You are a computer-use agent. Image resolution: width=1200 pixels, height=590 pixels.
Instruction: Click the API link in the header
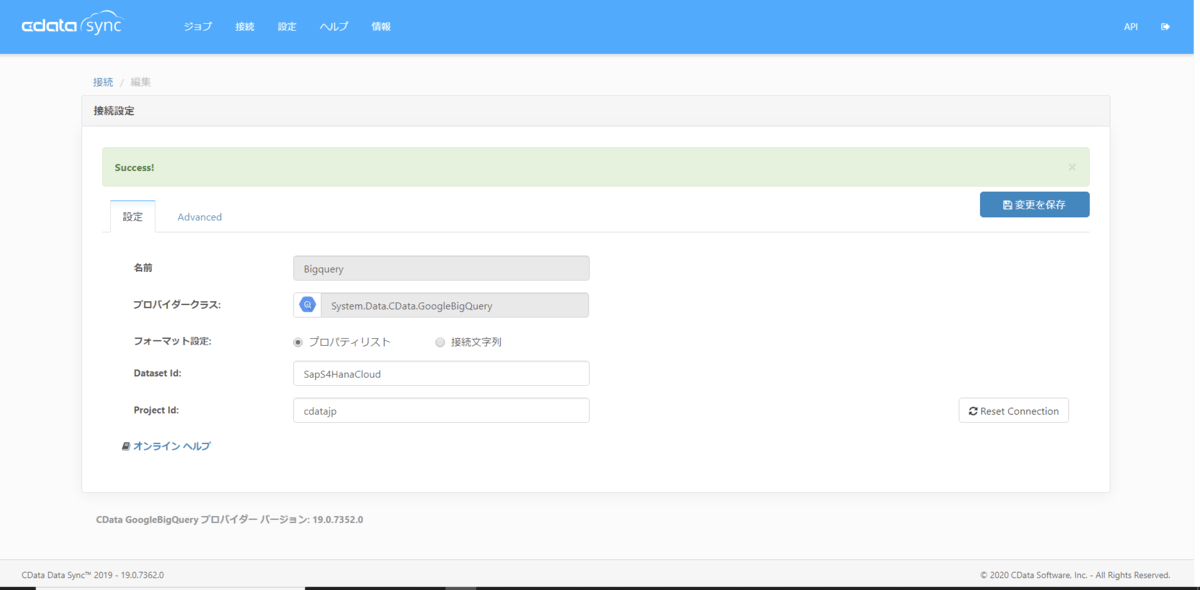coord(1131,27)
